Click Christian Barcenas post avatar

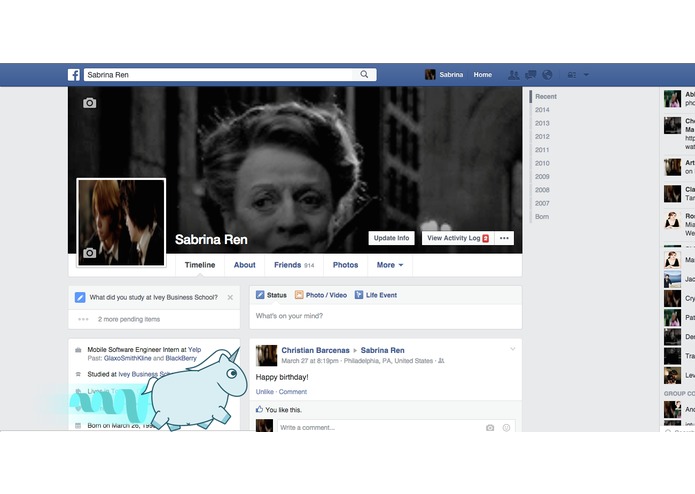266,356
